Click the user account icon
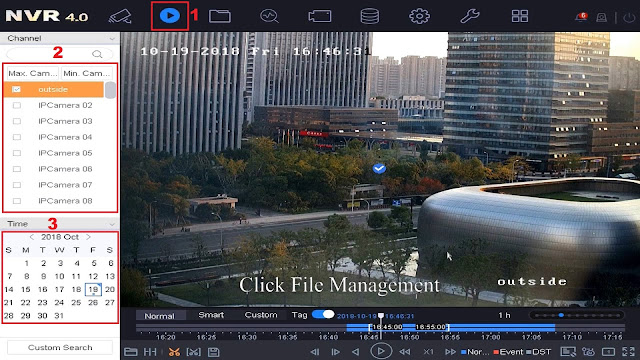This screenshot has height=360, width=640. (x=601, y=18)
